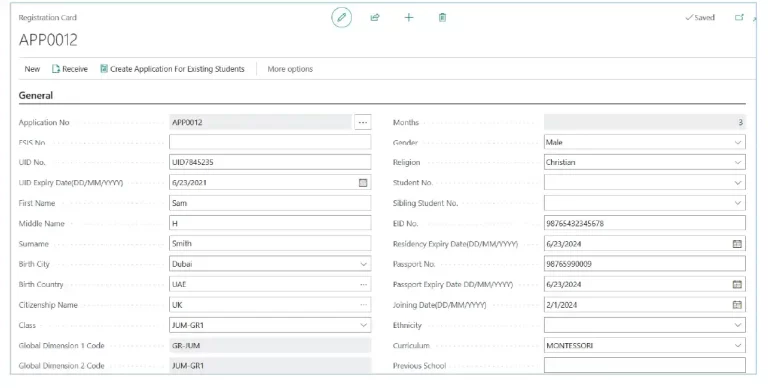Expand the Ethnicity dropdown
768x388 pixels.
point(738,325)
